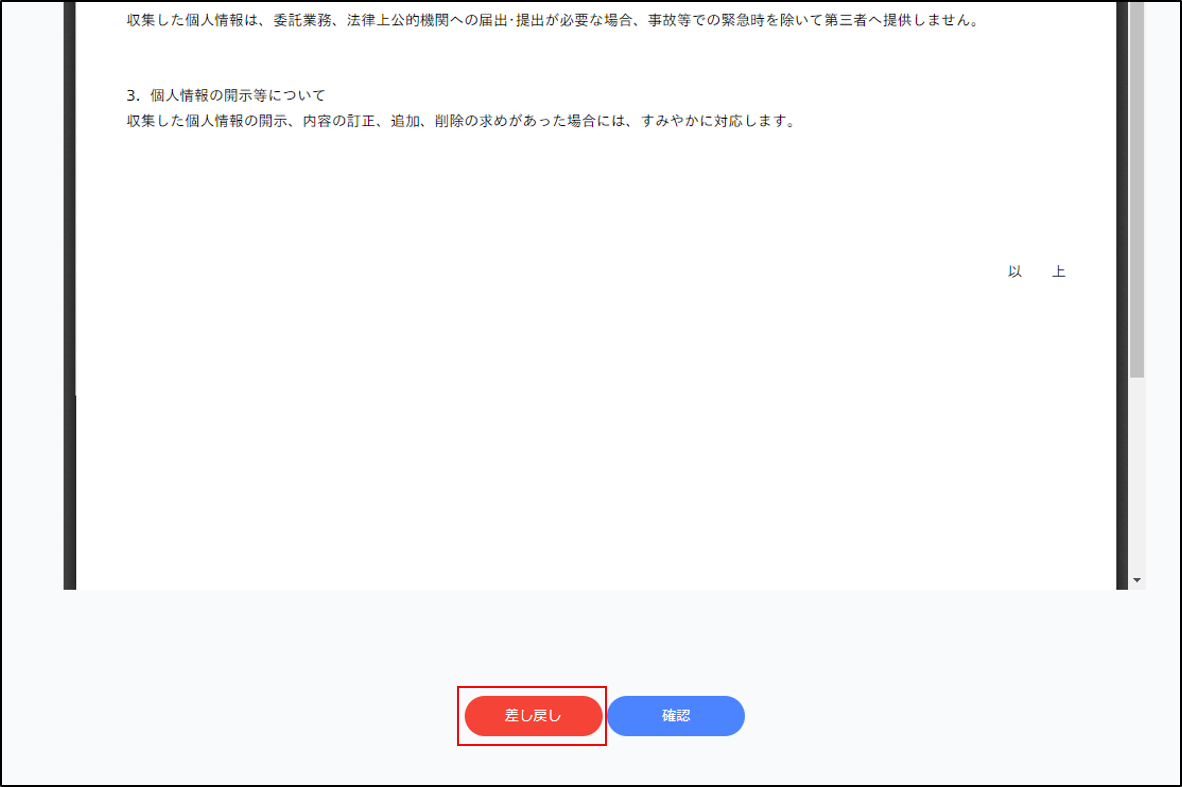Click the 以上 closing text
This screenshot has width=1182, height=787.
click(x=1036, y=272)
